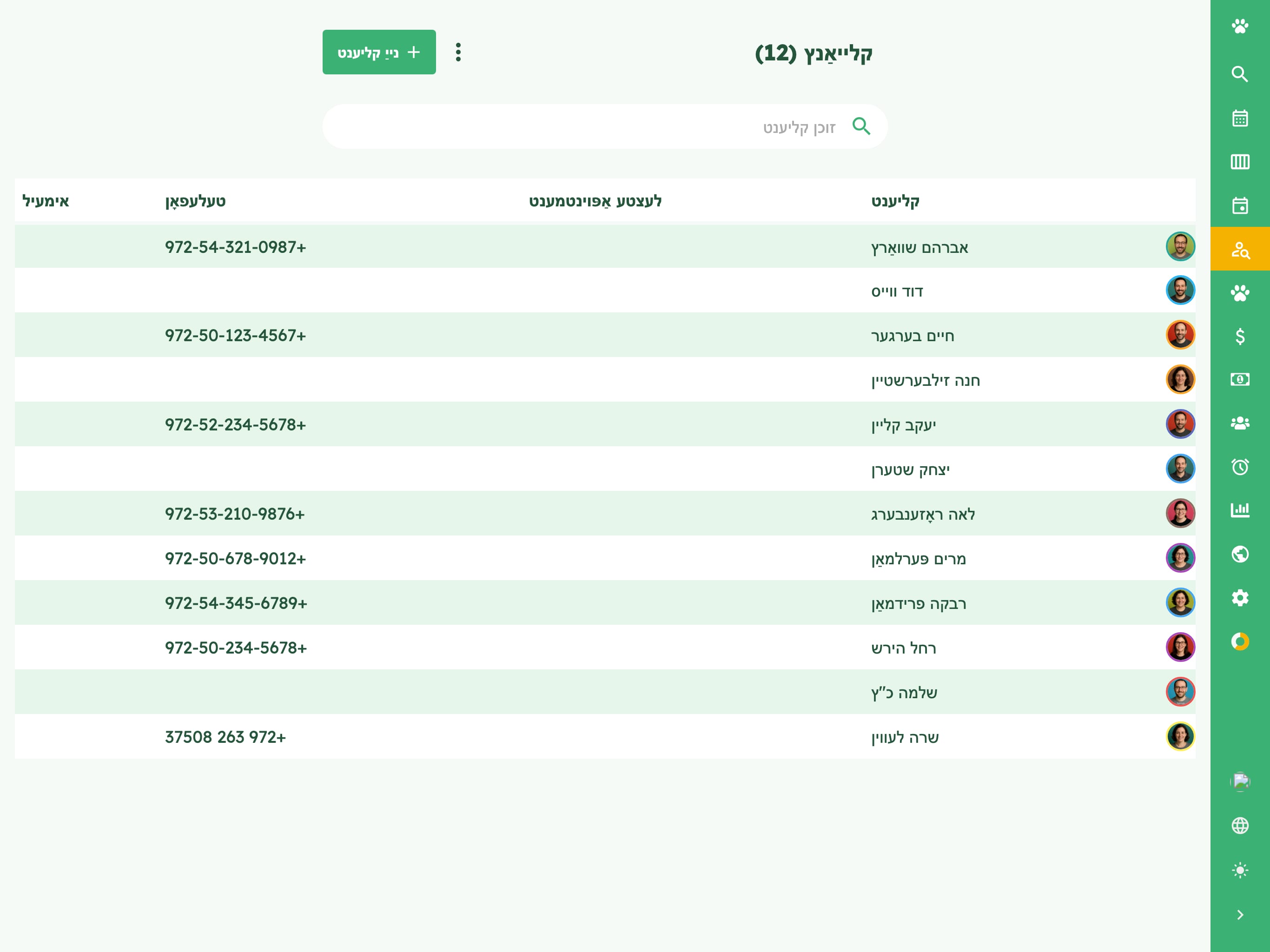Open the sidebar search icon

[x=1240, y=74]
